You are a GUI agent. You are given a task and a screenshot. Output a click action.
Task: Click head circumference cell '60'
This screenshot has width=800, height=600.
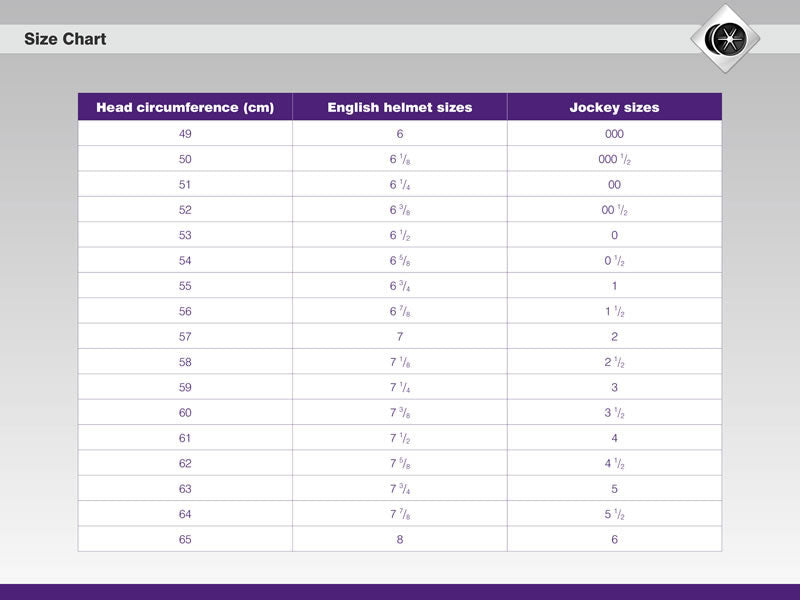(x=185, y=413)
